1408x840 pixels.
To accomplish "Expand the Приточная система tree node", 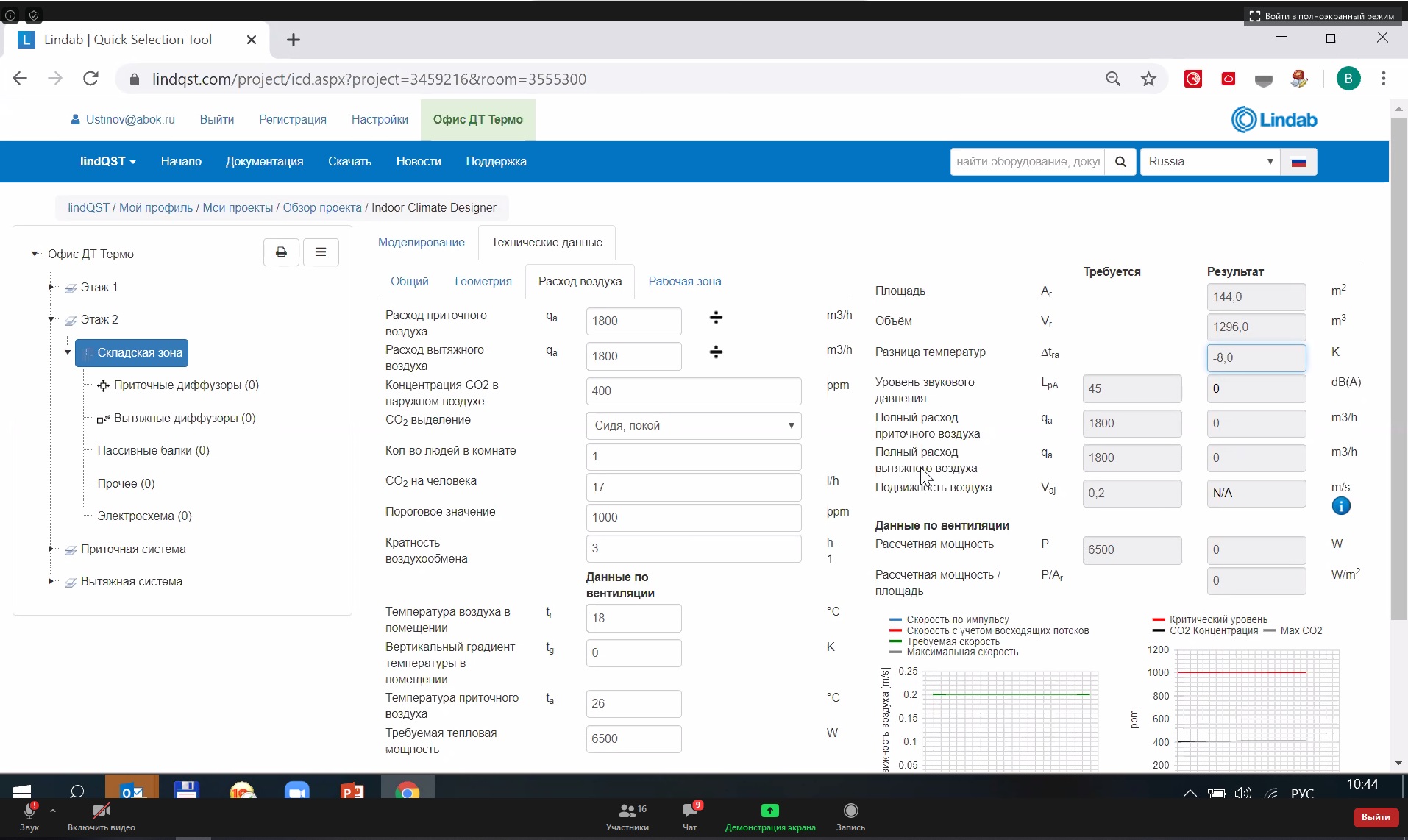I will pos(51,549).
